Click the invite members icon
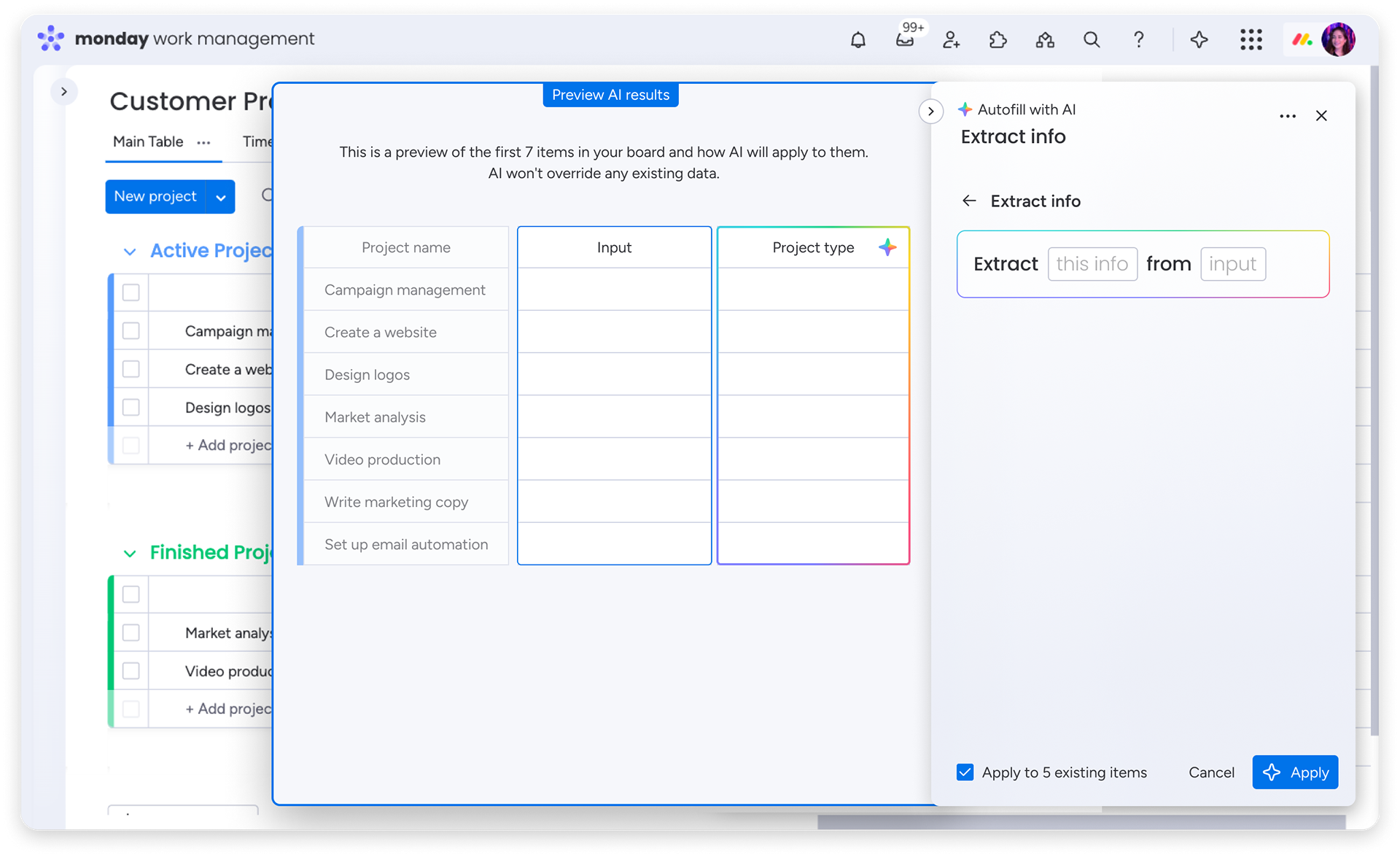Viewport: 1400px width, 857px height. [951, 40]
